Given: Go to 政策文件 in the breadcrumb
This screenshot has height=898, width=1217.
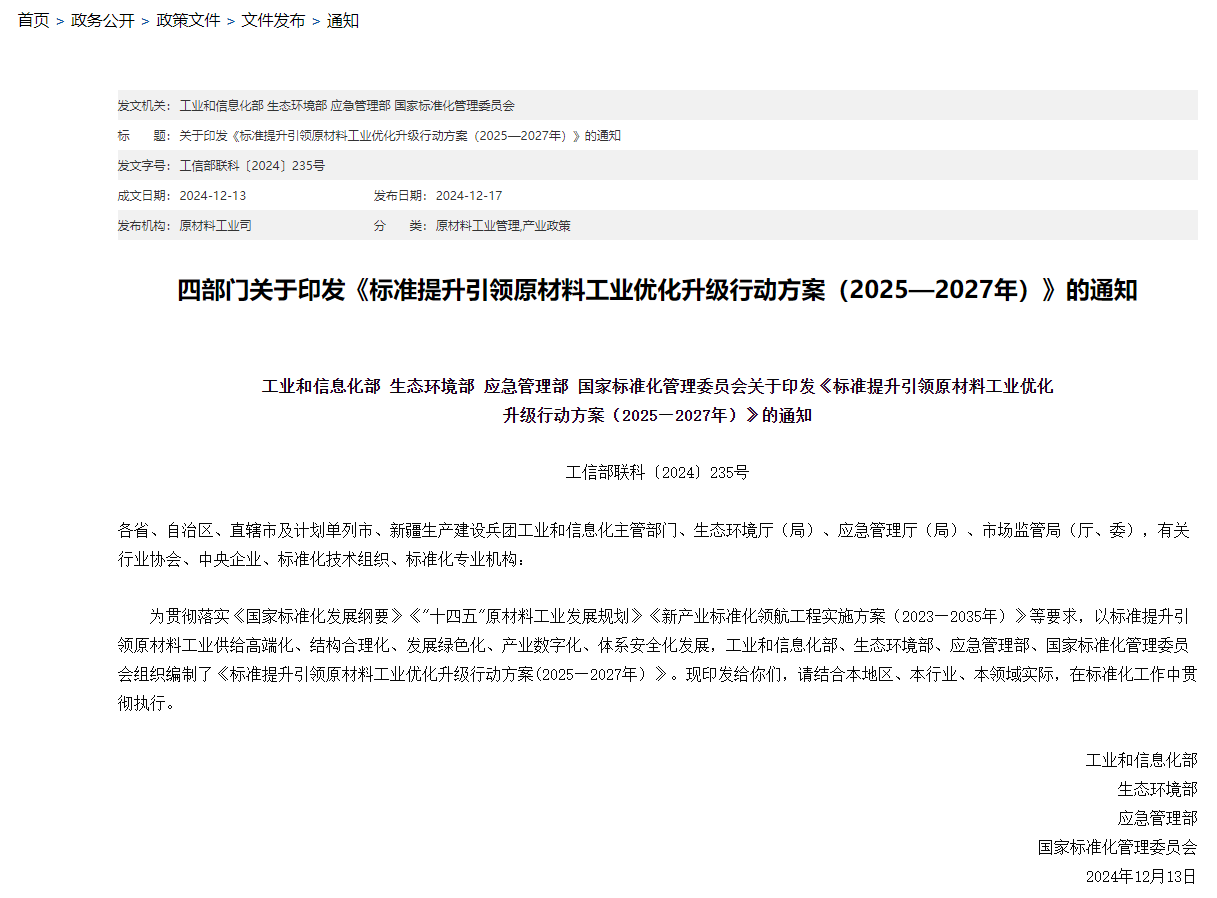Looking at the screenshot, I should [x=188, y=21].
